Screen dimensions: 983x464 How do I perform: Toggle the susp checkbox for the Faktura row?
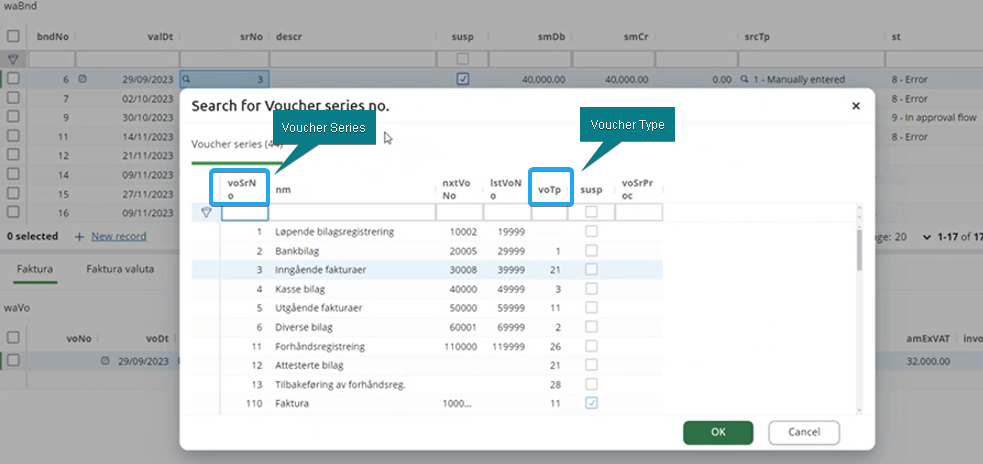(591, 403)
